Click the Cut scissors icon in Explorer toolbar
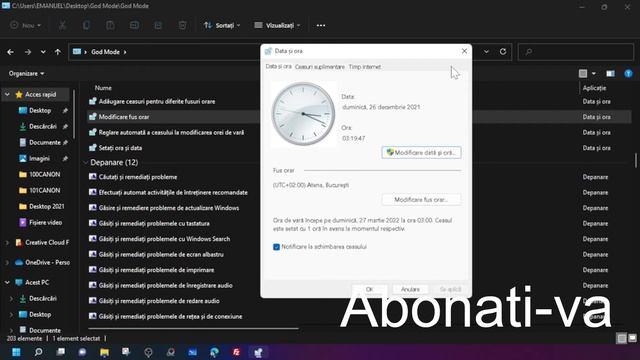The height and width of the screenshot is (360, 640). (62, 25)
